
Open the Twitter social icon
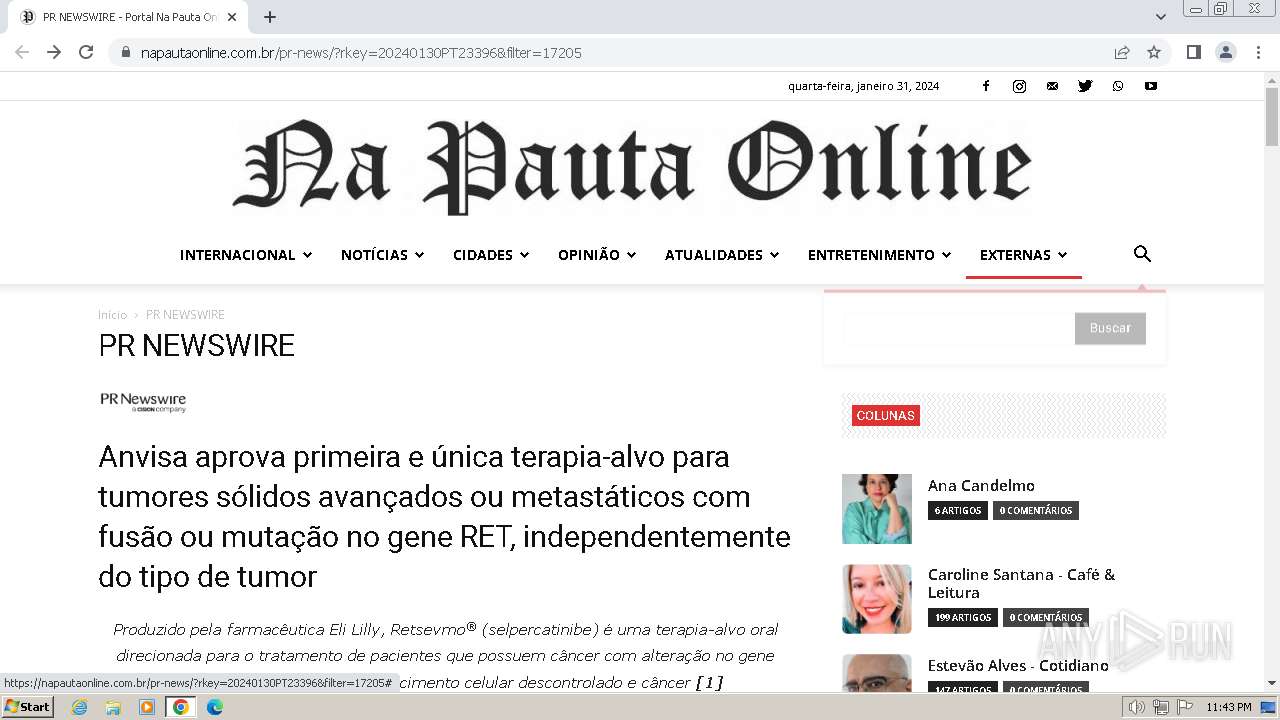coord(1085,86)
